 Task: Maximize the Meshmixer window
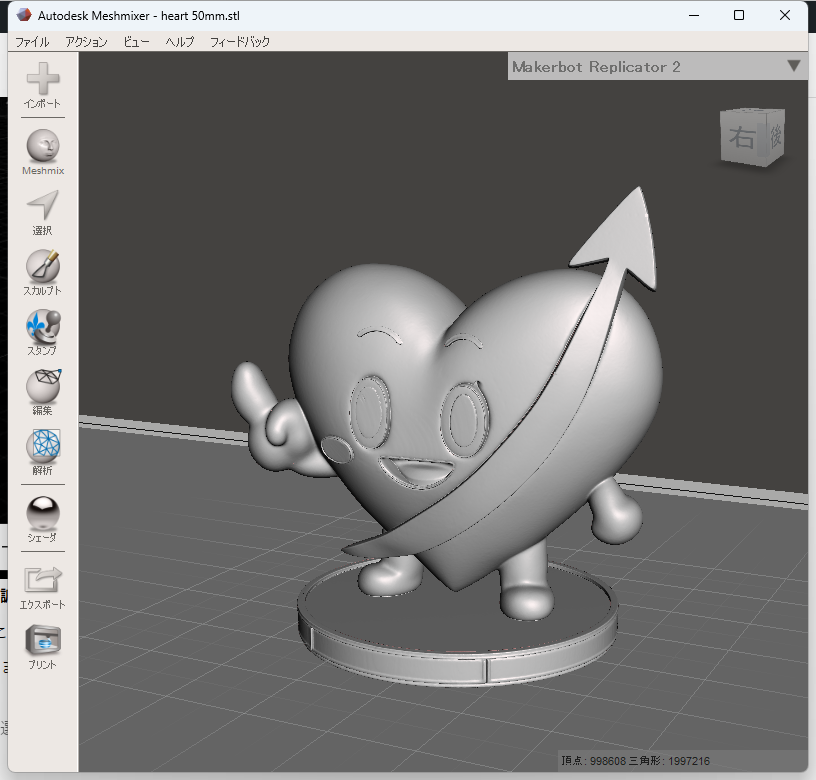739,15
